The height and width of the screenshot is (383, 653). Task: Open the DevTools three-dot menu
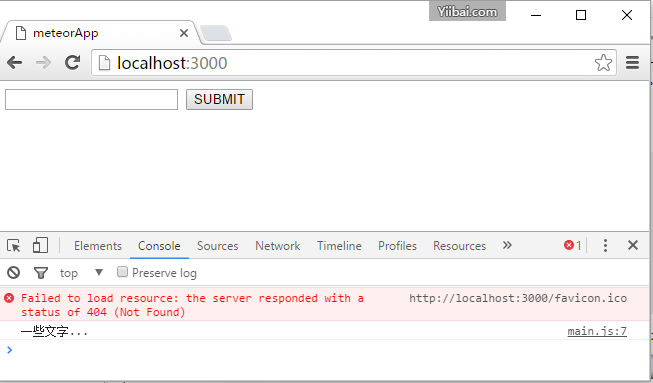[605, 245]
